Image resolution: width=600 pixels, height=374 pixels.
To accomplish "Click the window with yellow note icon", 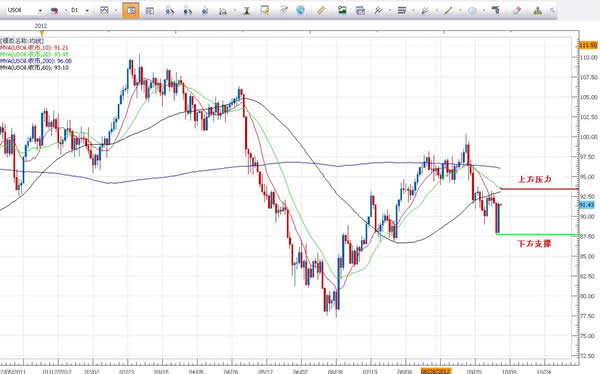I will pyautogui.click(x=264, y=10).
